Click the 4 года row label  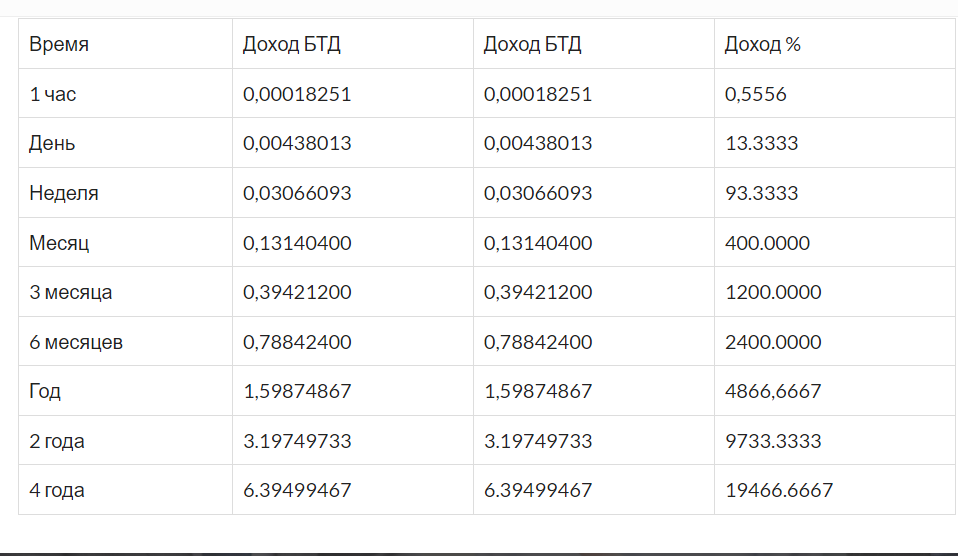(57, 491)
